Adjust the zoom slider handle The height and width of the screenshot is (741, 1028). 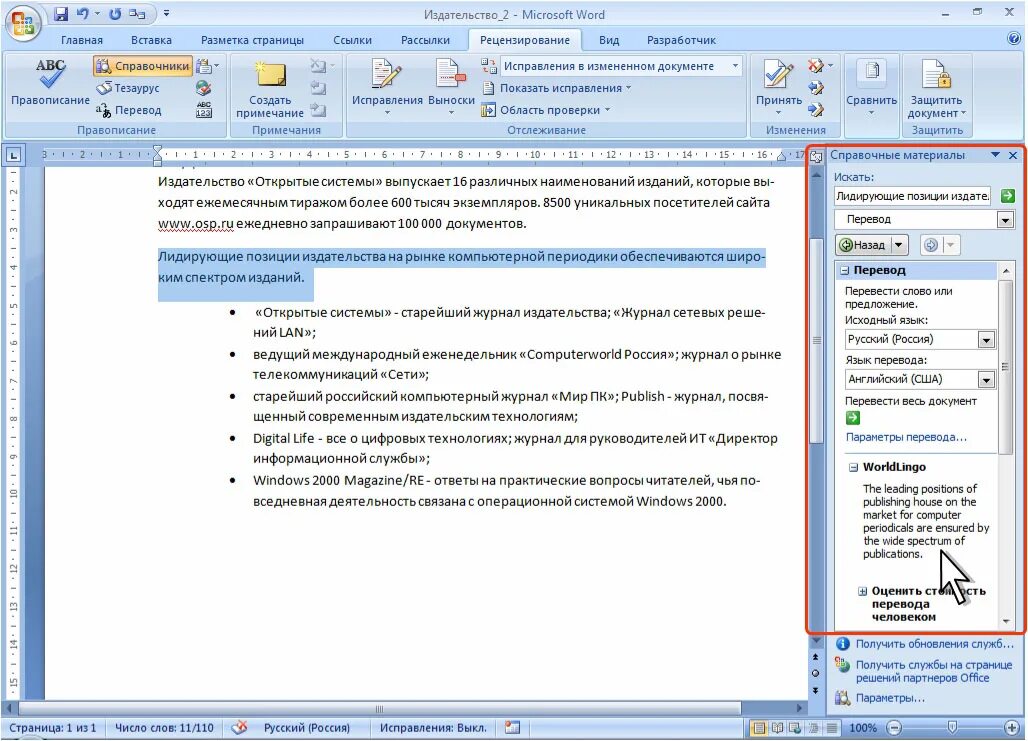[952, 727]
